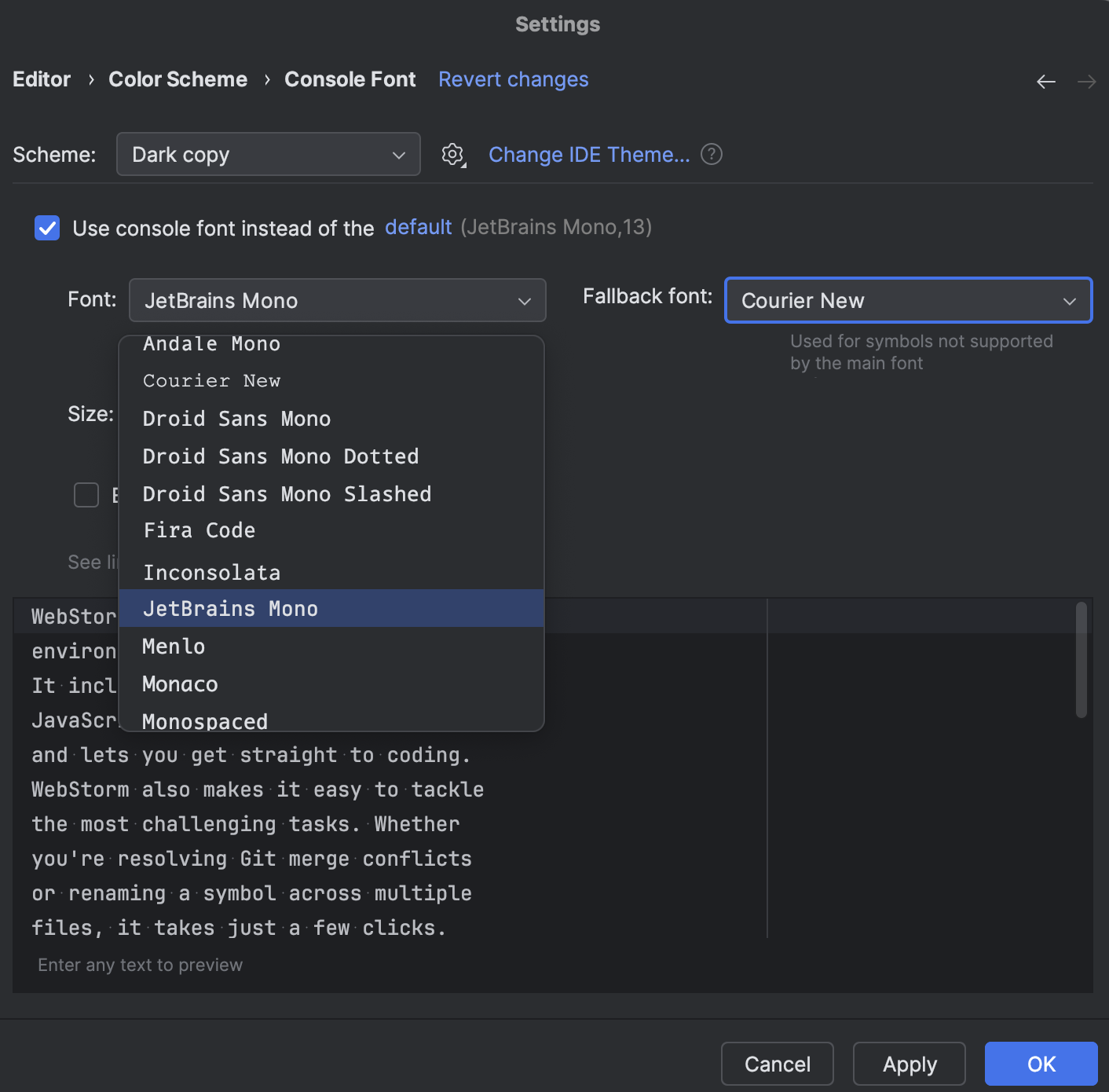Disable console font instead of default
Viewport: 1109px width, 1092px height.
[x=46, y=228]
